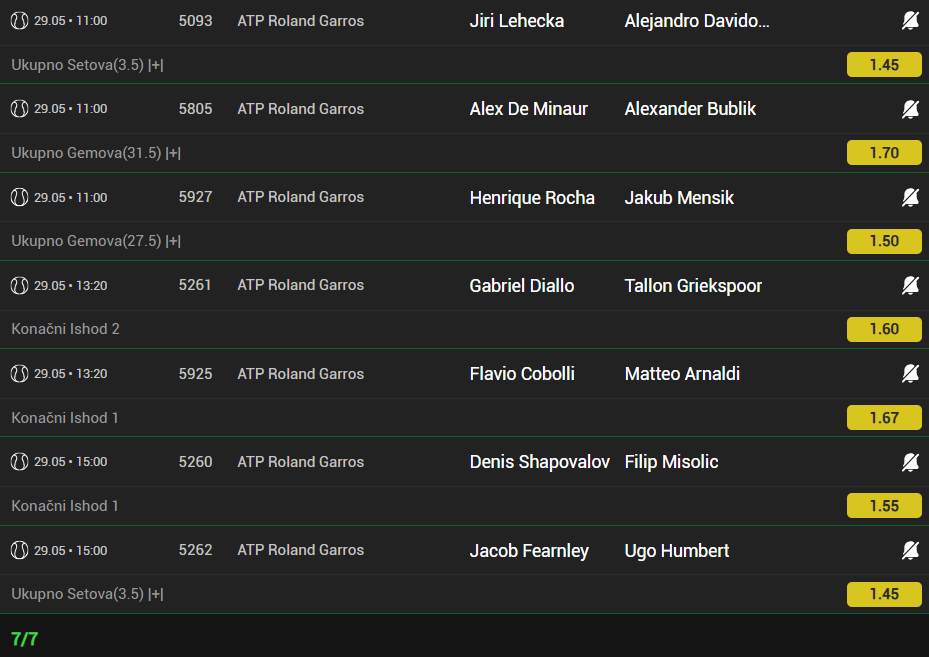Click muted bell icon for Diallo vs Griekspoor
The width and height of the screenshot is (929, 657).
pyautogui.click(x=910, y=286)
